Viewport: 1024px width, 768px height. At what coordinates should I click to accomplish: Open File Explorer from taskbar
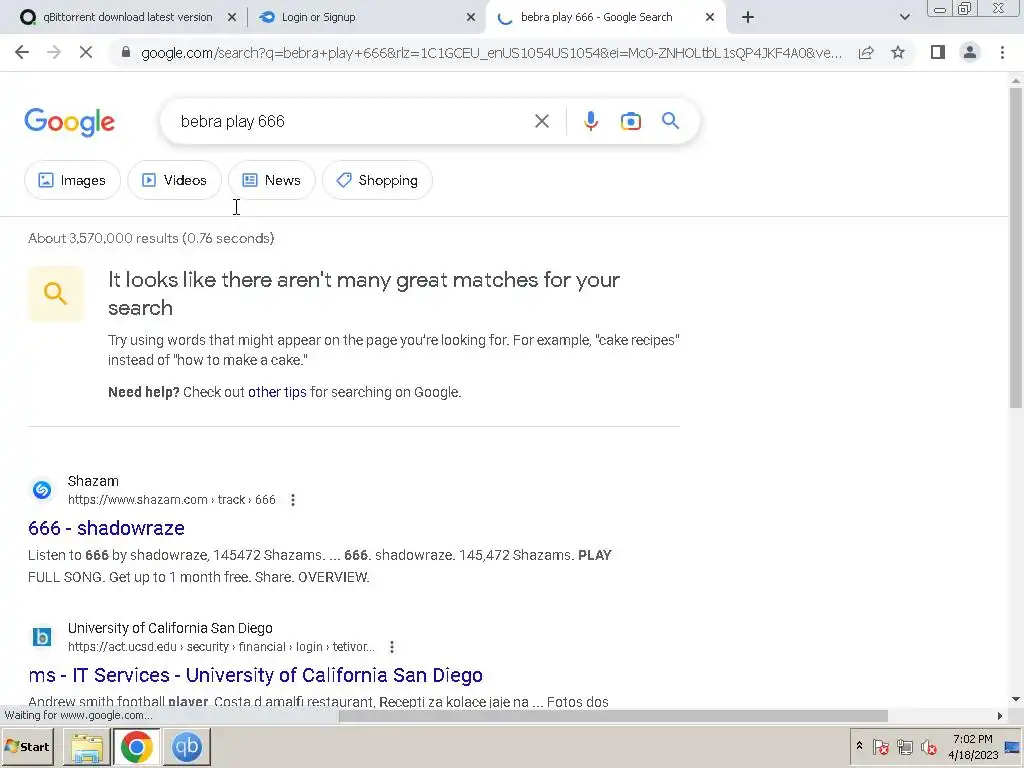coord(87,746)
